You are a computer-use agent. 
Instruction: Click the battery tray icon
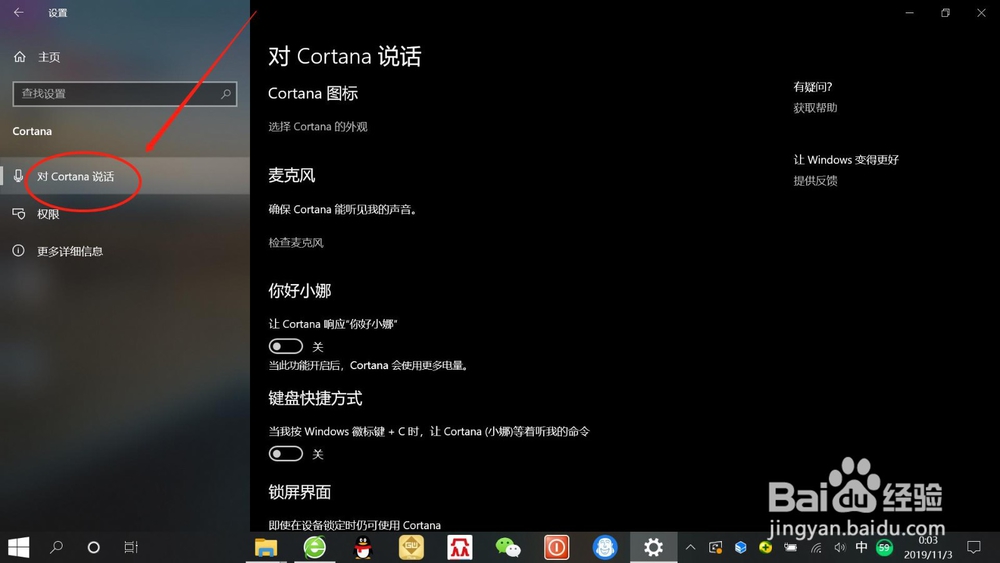coord(791,547)
